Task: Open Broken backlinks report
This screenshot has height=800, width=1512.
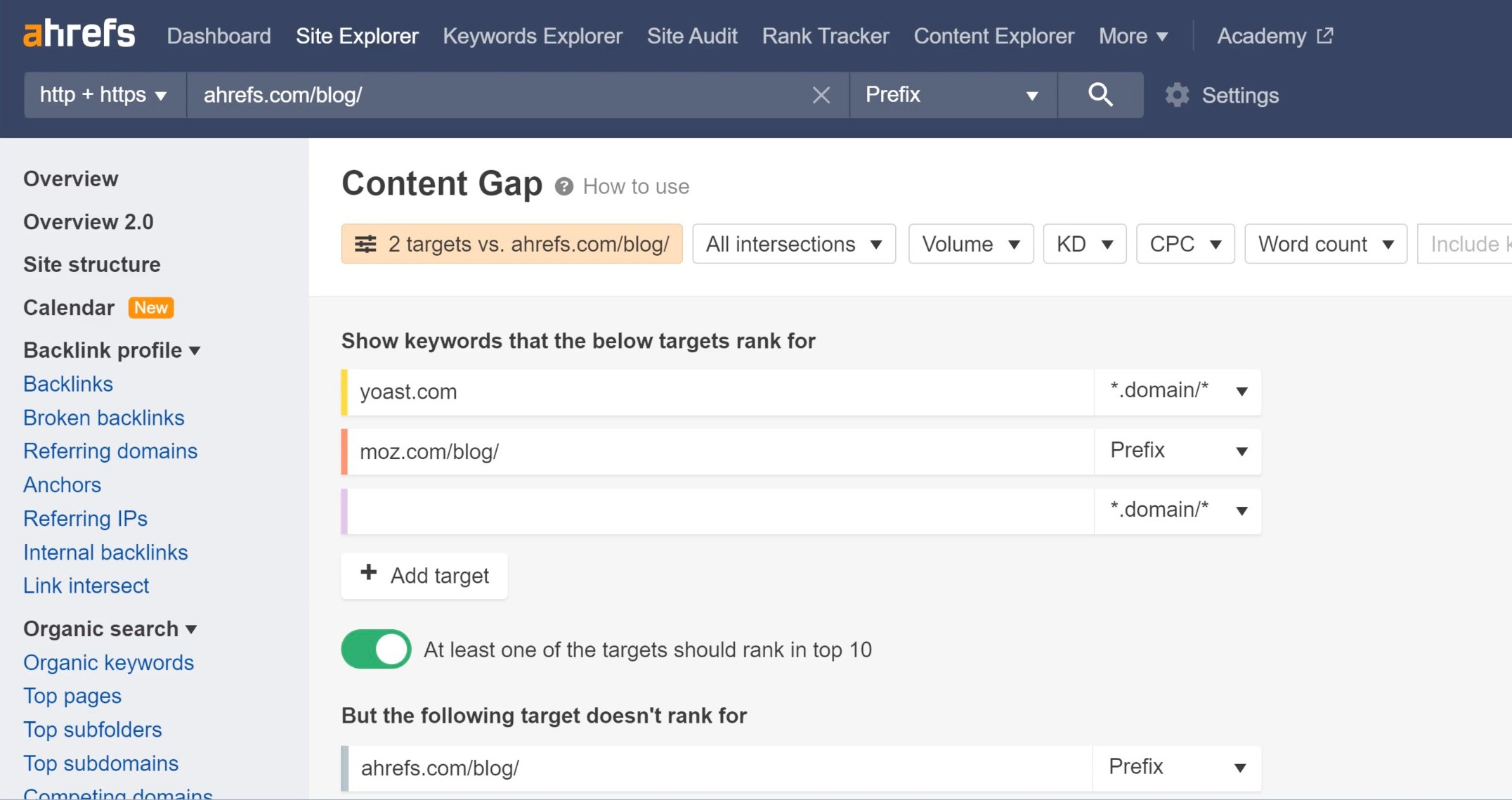Action: tap(104, 418)
